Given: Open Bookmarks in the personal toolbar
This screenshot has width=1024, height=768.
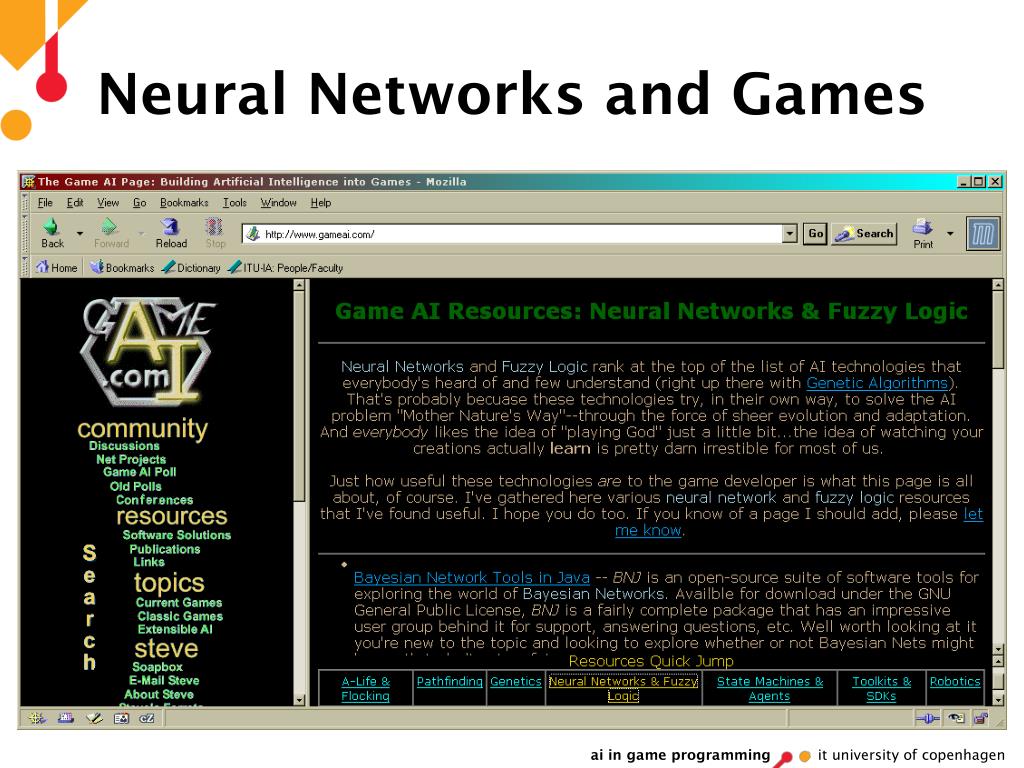Looking at the screenshot, I should [122, 268].
